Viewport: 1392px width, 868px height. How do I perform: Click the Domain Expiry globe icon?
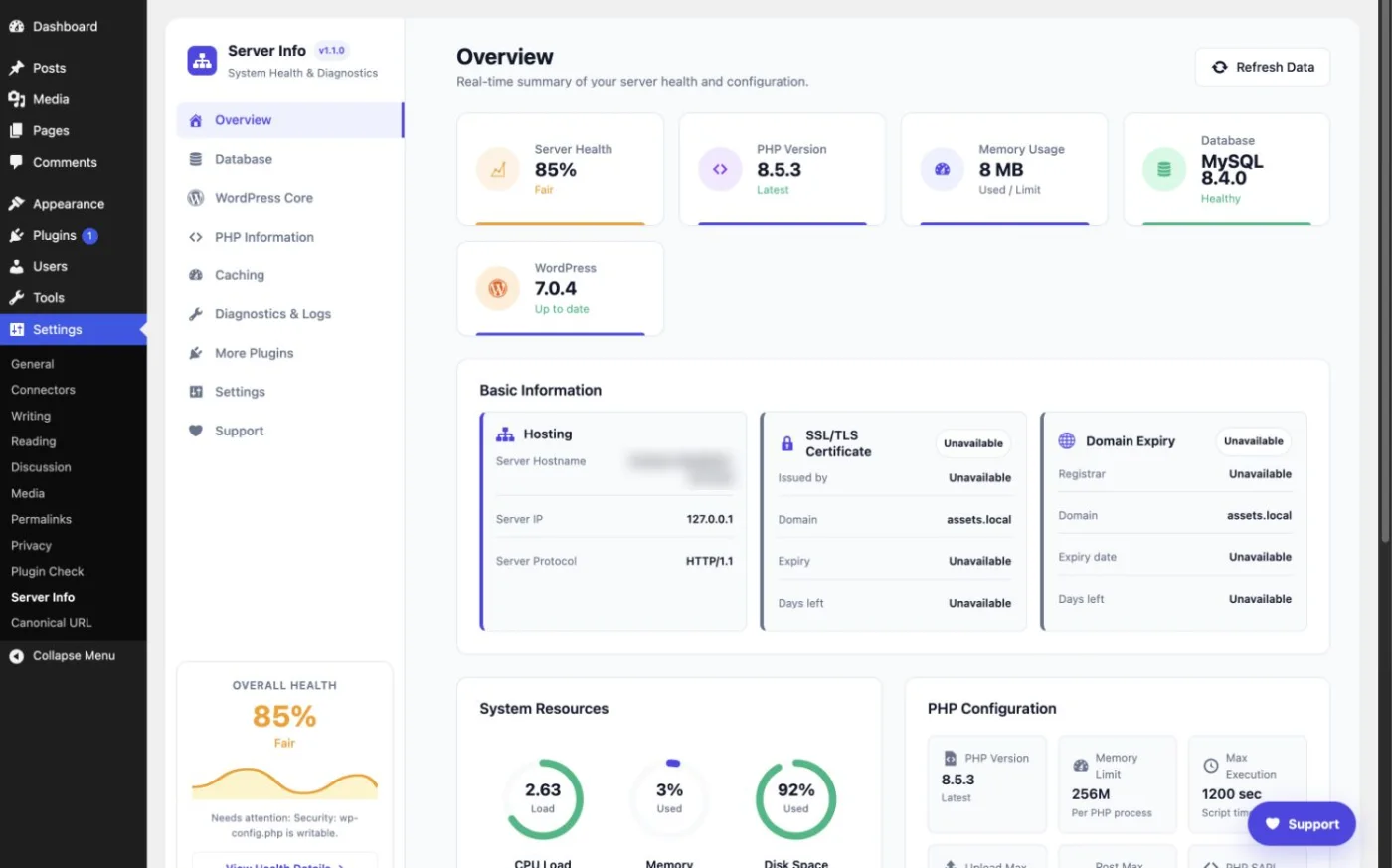coord(1067,440)
